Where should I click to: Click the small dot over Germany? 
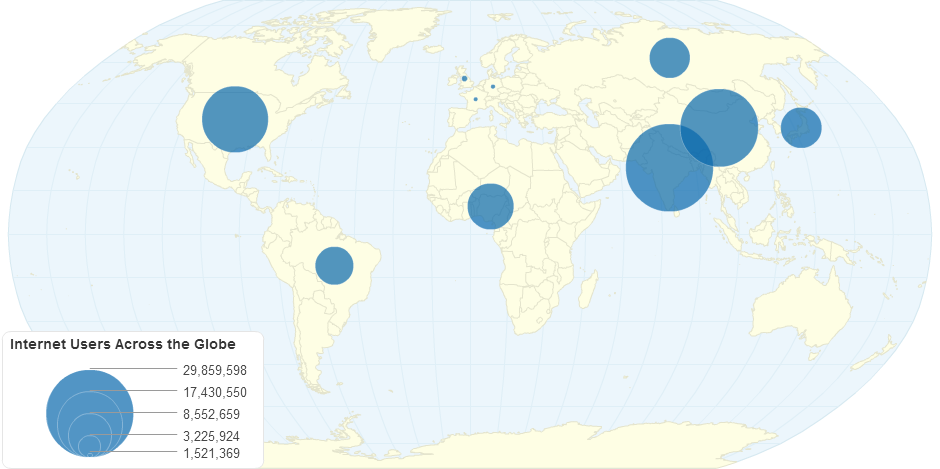(x=493, y=86)
